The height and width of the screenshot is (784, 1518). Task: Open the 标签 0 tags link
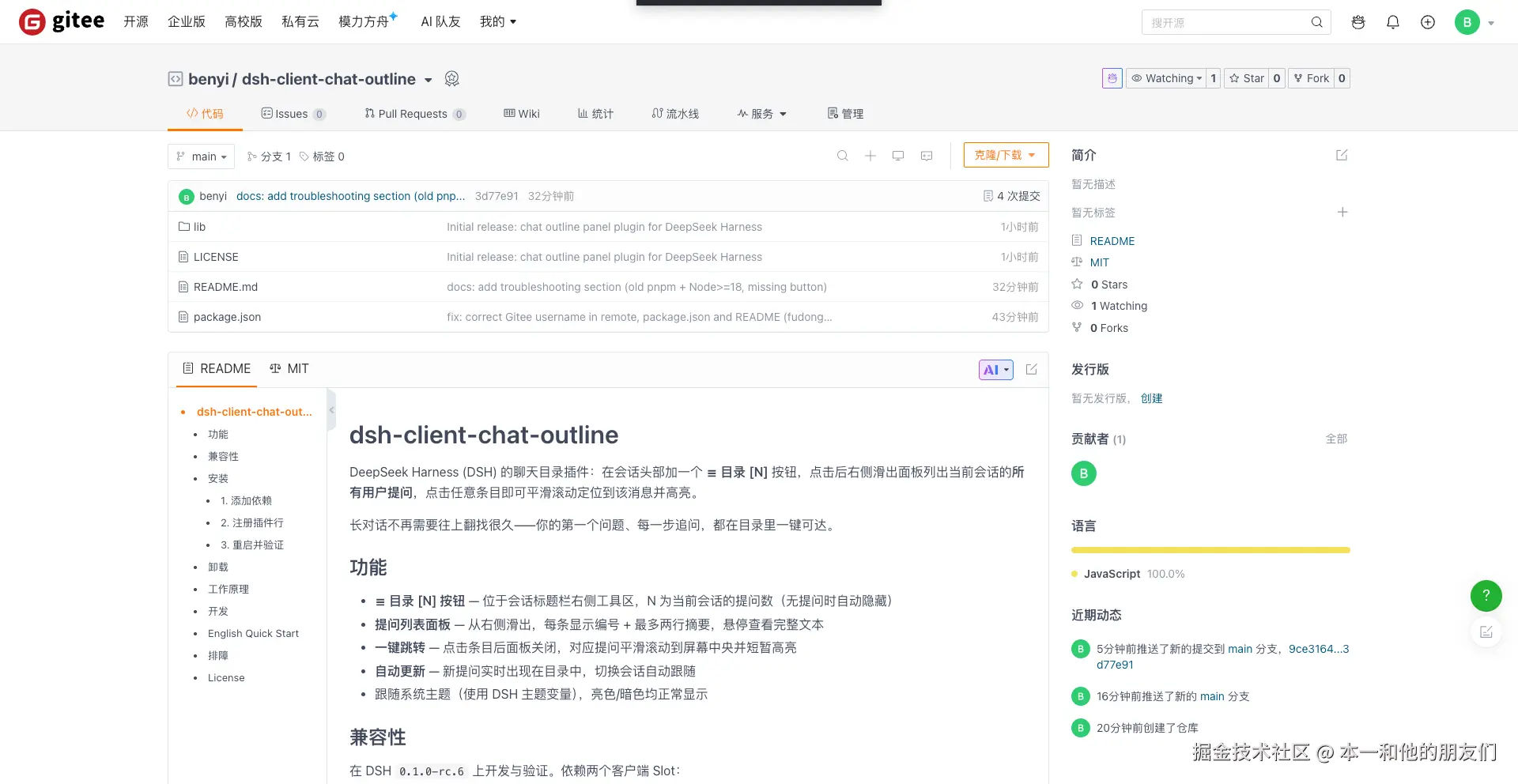(x=322, y=156)
